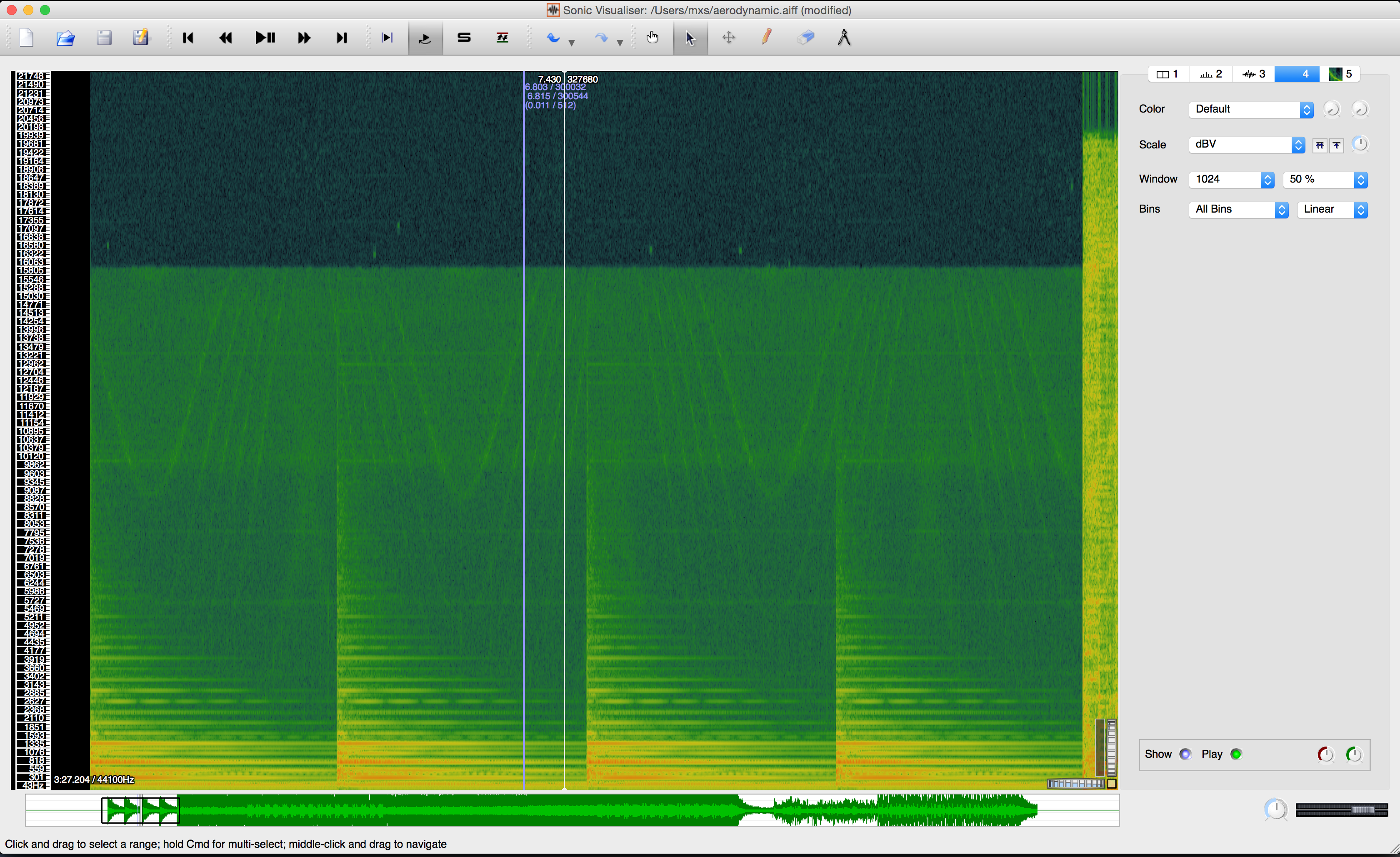Select the Draw pencil tool
Screen dimensions: 1400x857
coord(767,38)
